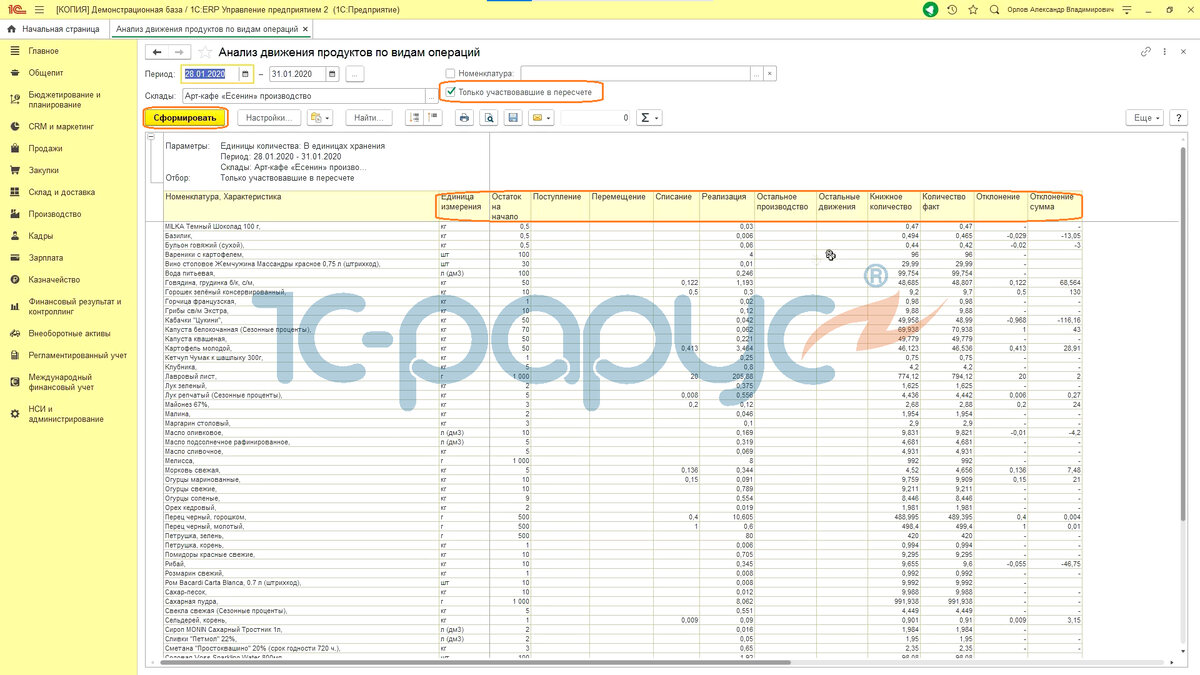Send report by email envelope icon
Screen dimensions: 1200x675
point(541,117)
